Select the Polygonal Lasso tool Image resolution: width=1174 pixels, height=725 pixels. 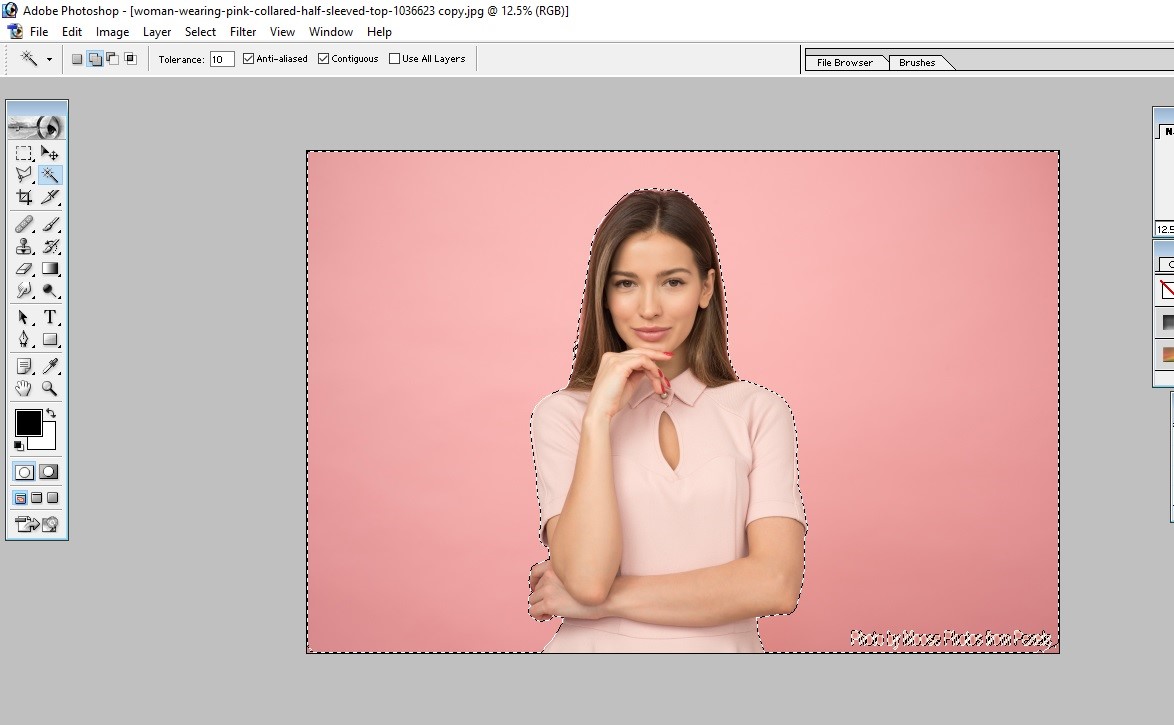point(24,175)
